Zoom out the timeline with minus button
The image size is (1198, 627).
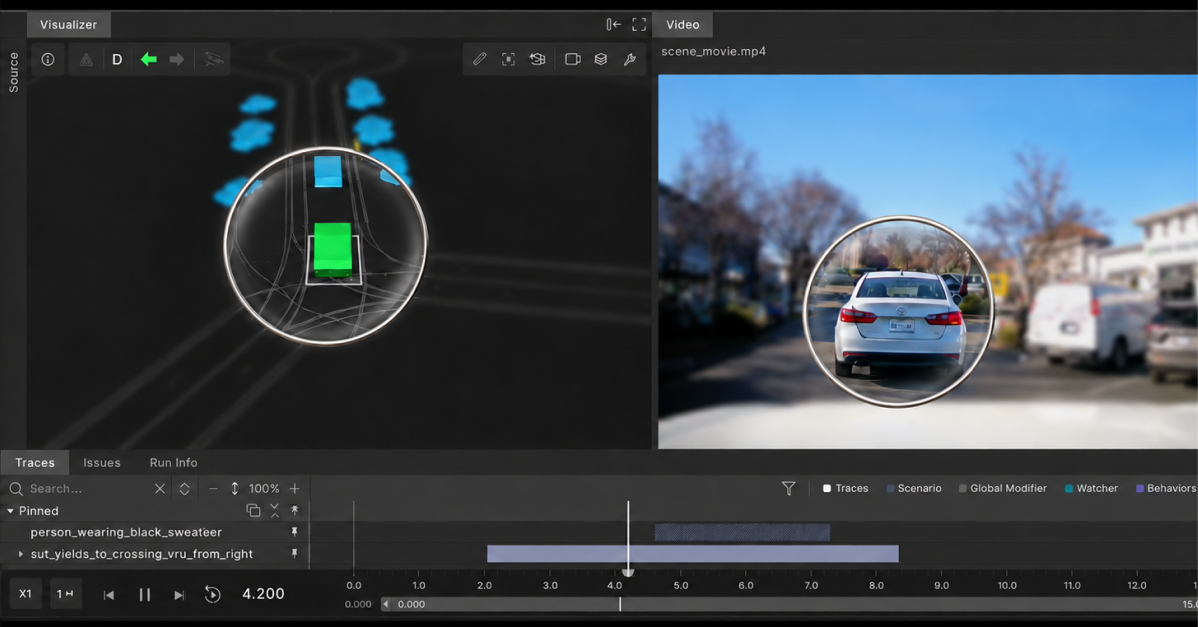tap(213, 488)
